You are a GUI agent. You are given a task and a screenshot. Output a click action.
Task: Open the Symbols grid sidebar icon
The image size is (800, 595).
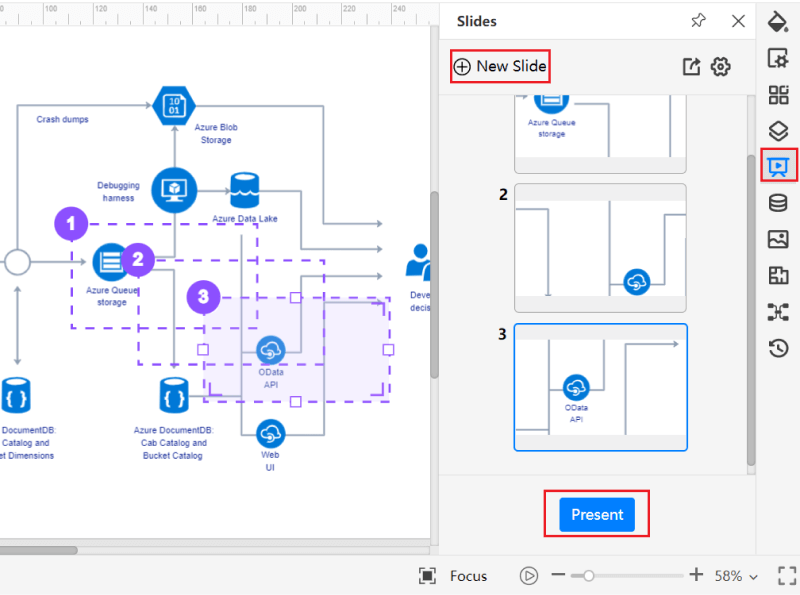778,95
